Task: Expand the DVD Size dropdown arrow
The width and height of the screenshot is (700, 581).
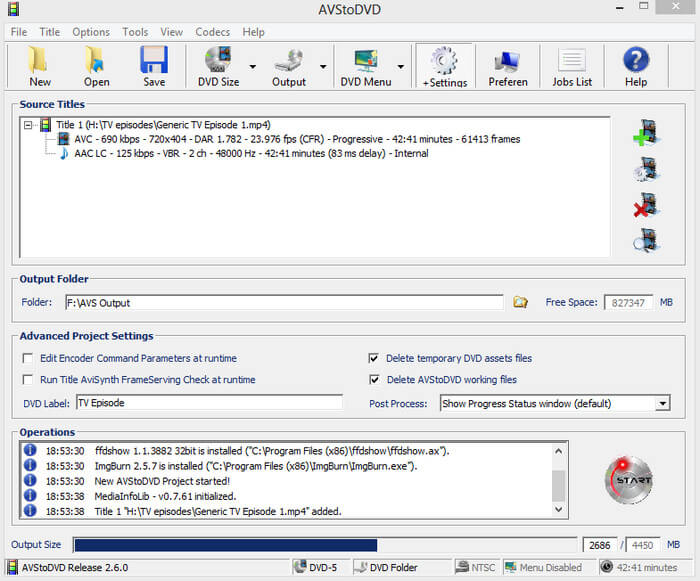Action: (x=253, y=67)
